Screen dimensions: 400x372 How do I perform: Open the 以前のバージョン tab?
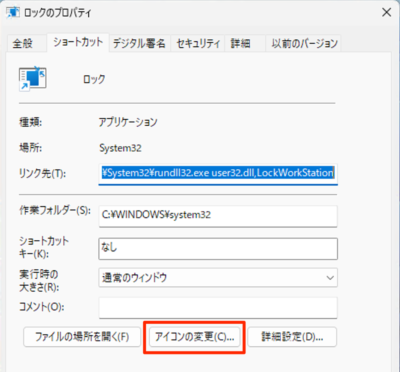tap(304, 43)
